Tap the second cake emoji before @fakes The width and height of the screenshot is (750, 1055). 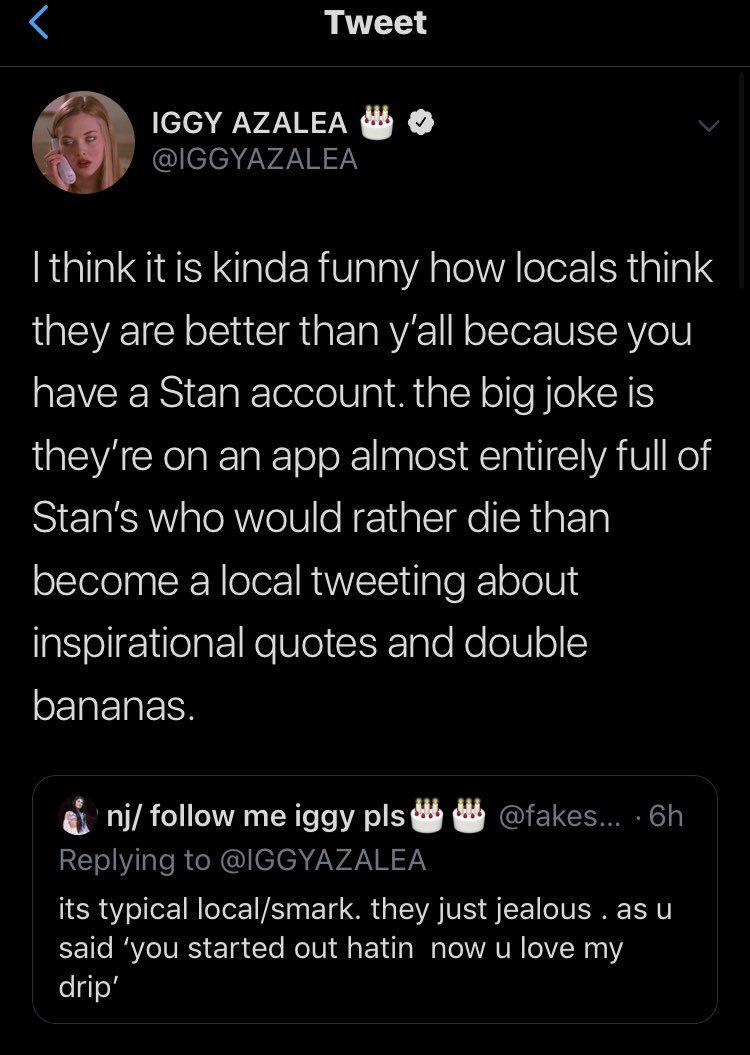pos(469,815)
